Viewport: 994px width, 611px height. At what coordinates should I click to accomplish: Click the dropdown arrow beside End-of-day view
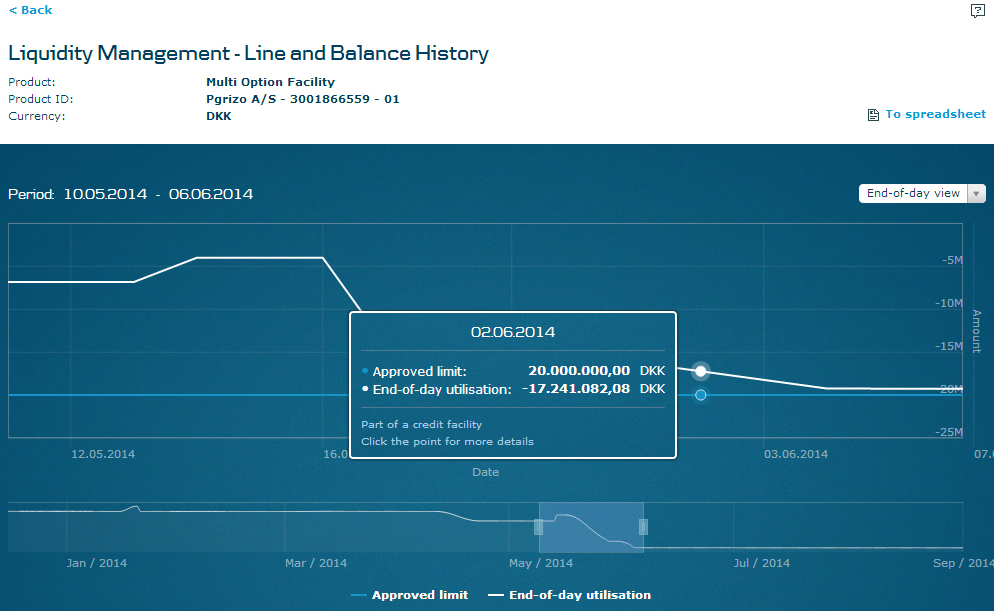pos(977,194)
